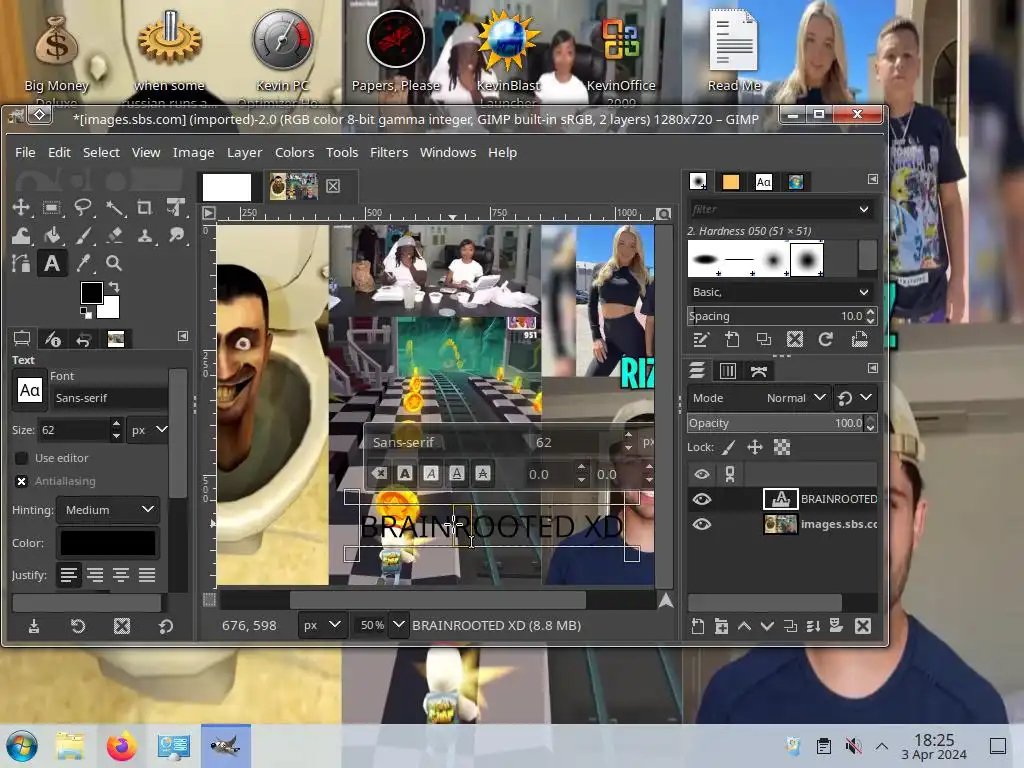Click the foreground color black swatch
Viewport: 1024px width, 768px height.
coord(91,293)
